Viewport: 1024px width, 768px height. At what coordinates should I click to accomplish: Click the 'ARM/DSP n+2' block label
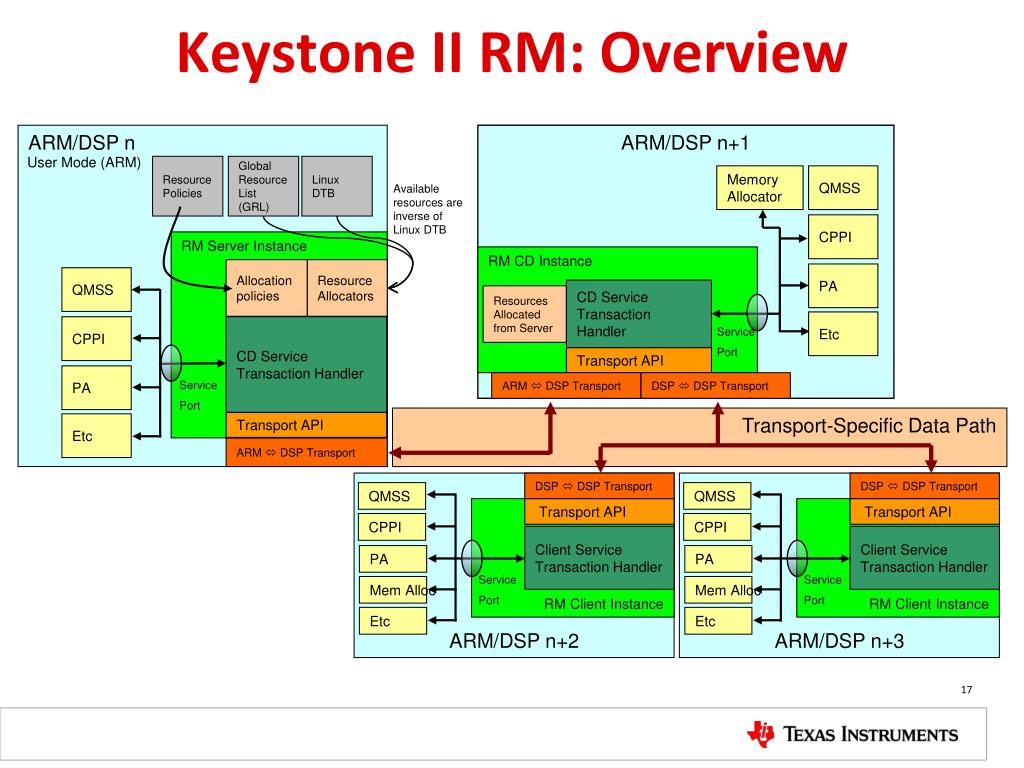click(514, 641)
